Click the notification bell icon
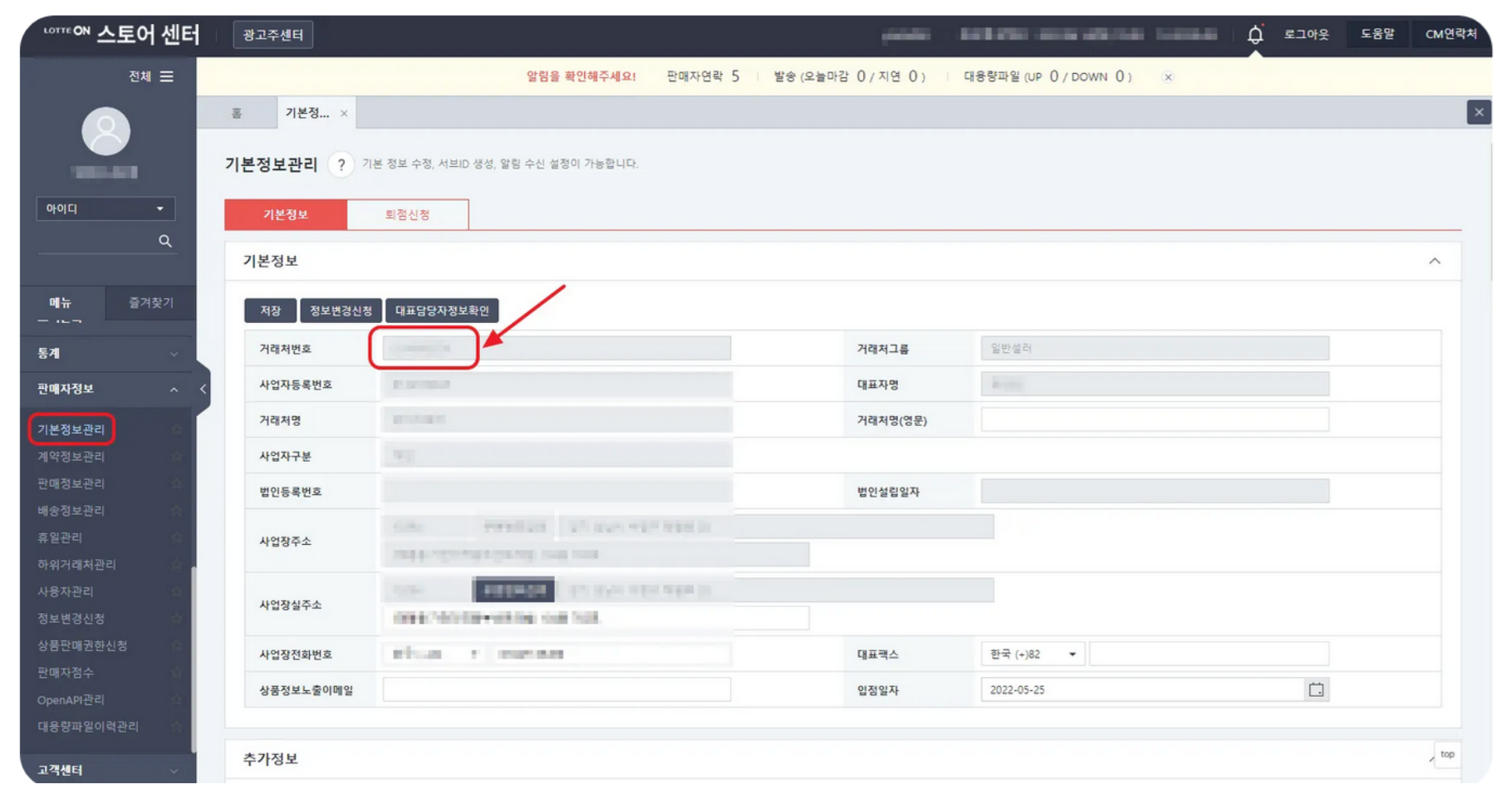 1254,35
